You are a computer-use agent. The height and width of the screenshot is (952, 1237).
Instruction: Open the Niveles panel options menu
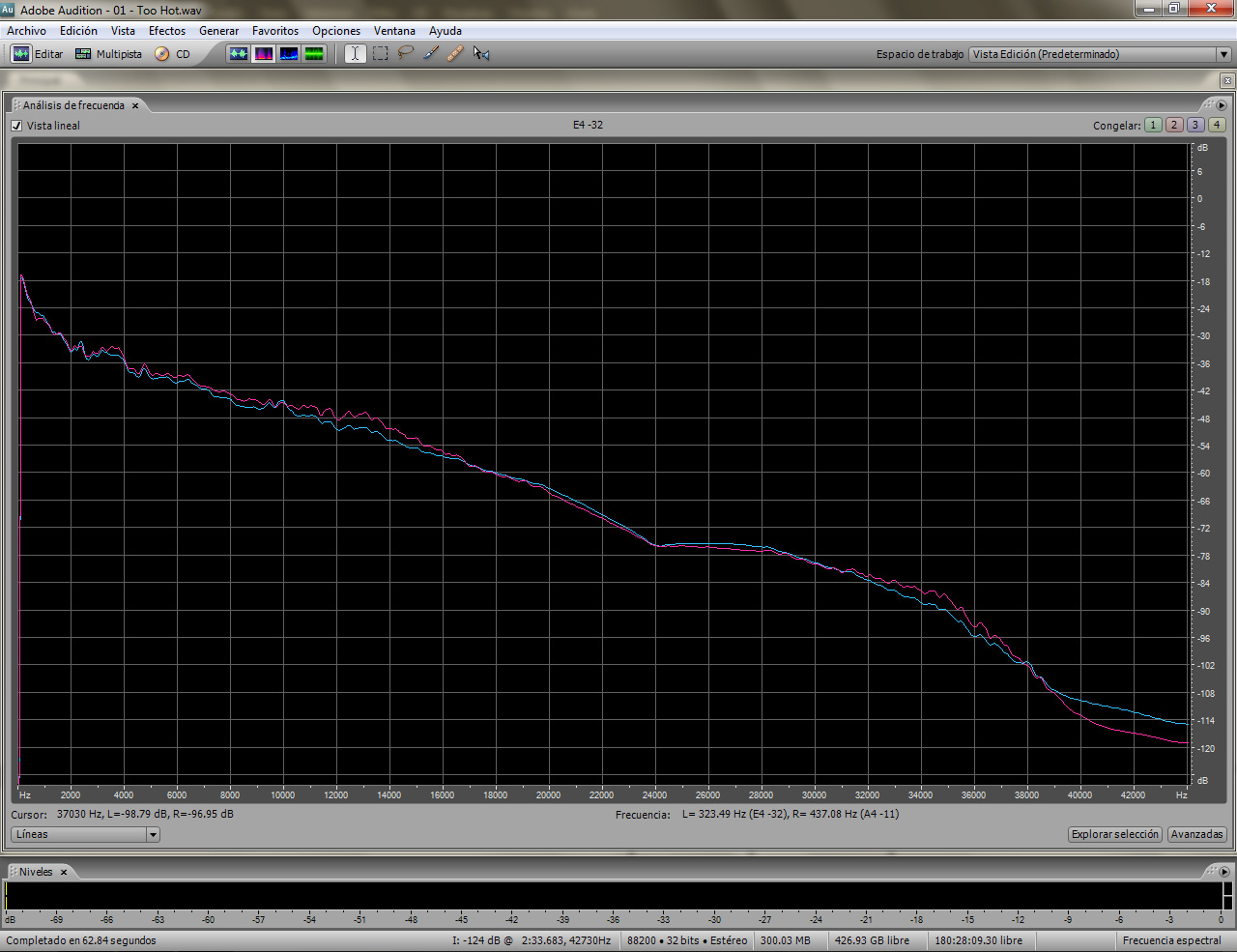pos(1223,871)
